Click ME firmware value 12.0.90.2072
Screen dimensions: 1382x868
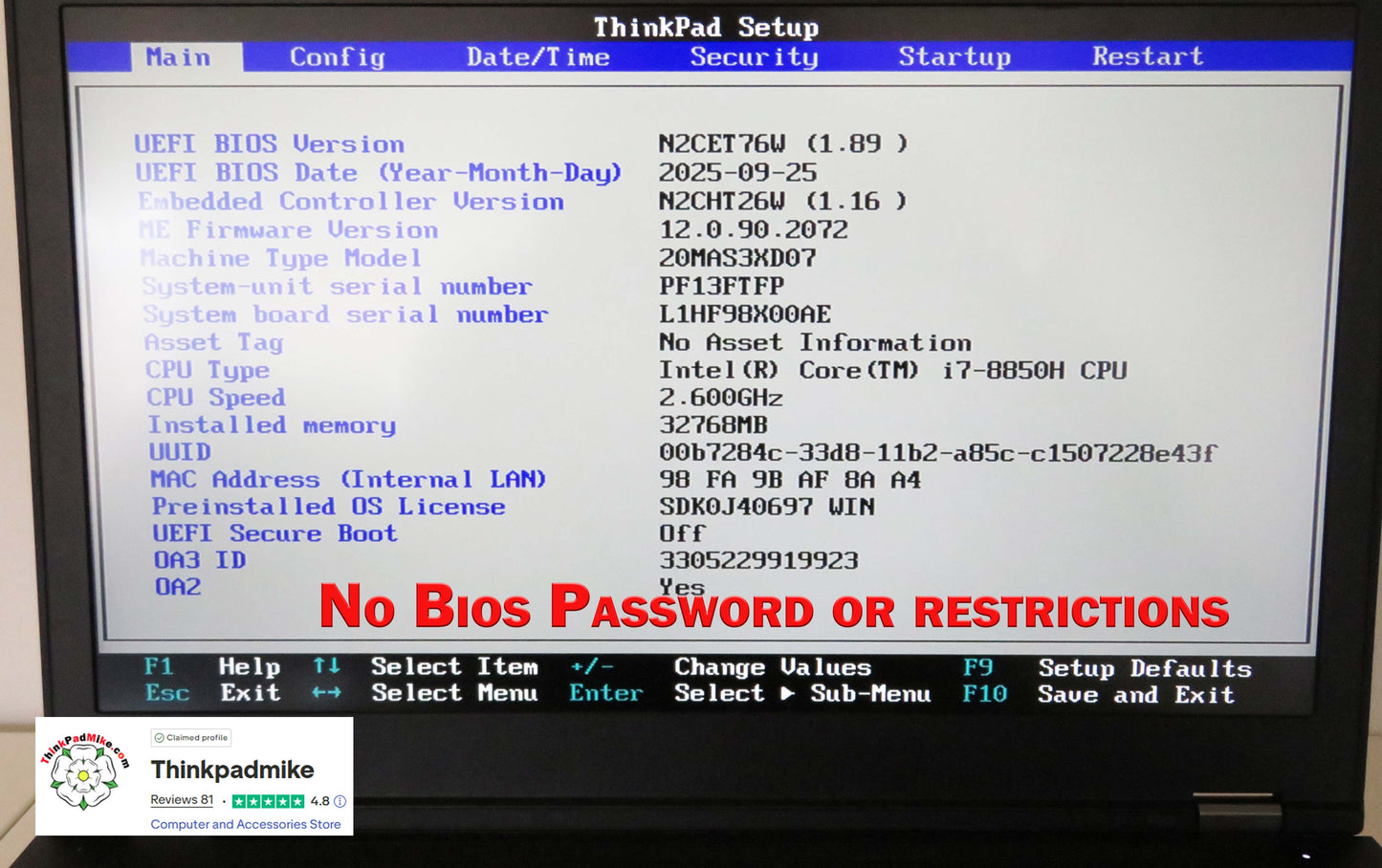click(754, 229)
